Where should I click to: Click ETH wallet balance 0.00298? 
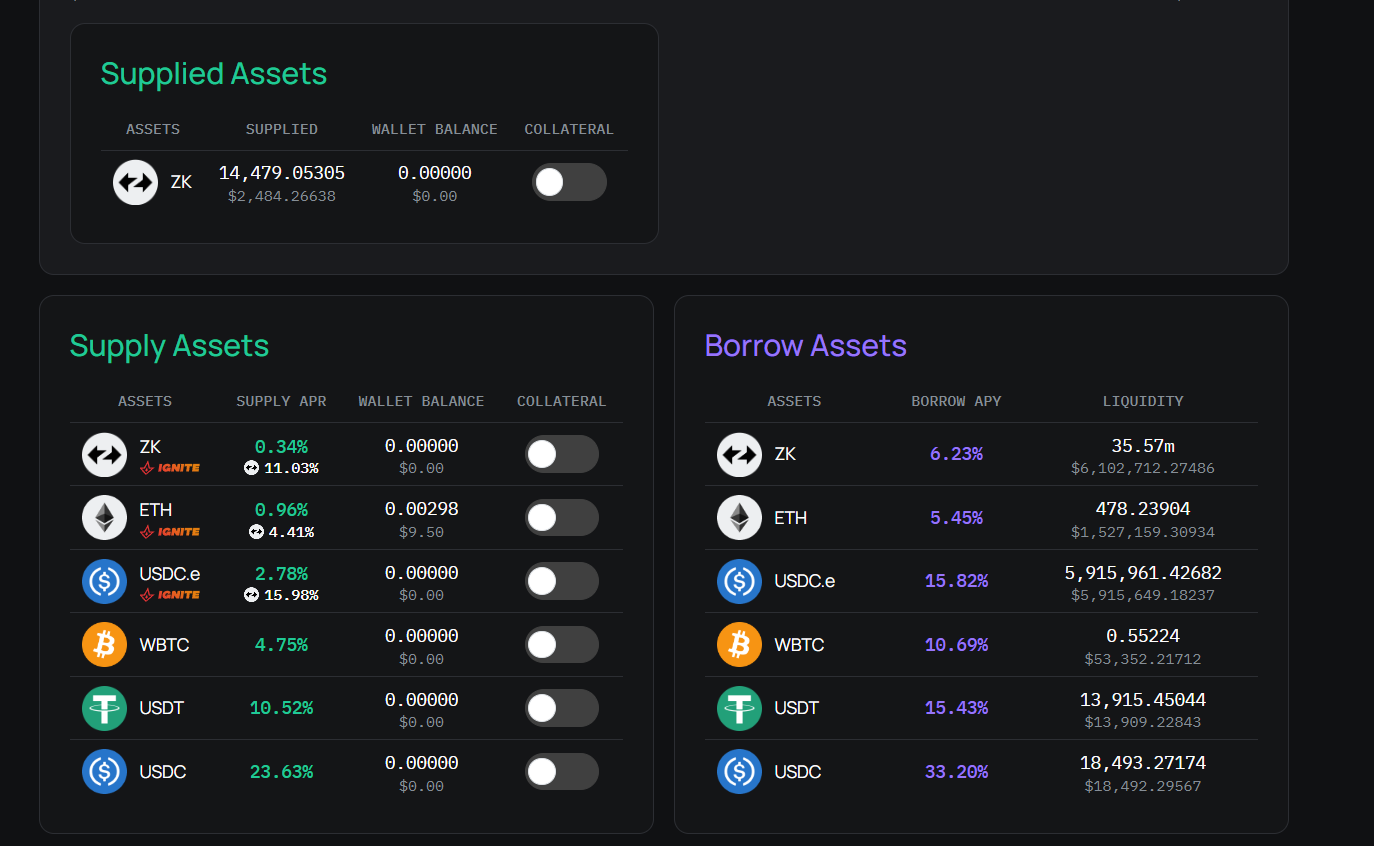pos(422,509)
